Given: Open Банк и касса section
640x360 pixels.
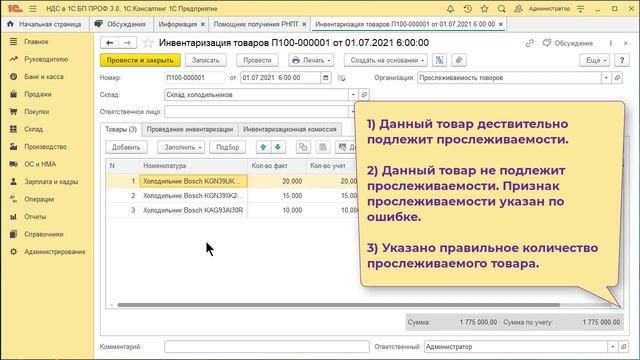Looking at the screenshot, I should 44,77.
